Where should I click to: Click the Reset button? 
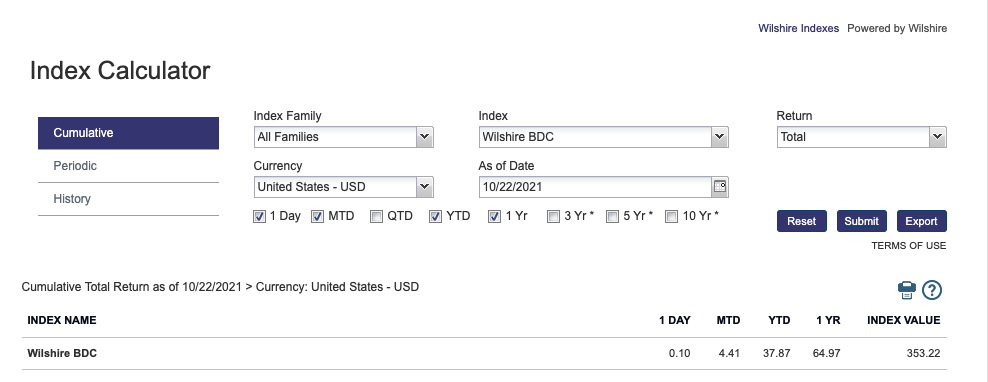[x=801, y=221]
